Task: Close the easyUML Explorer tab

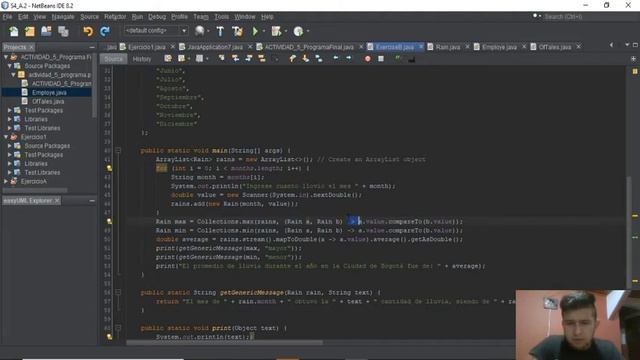Action: pyautogui.click(x=57, y=200)
